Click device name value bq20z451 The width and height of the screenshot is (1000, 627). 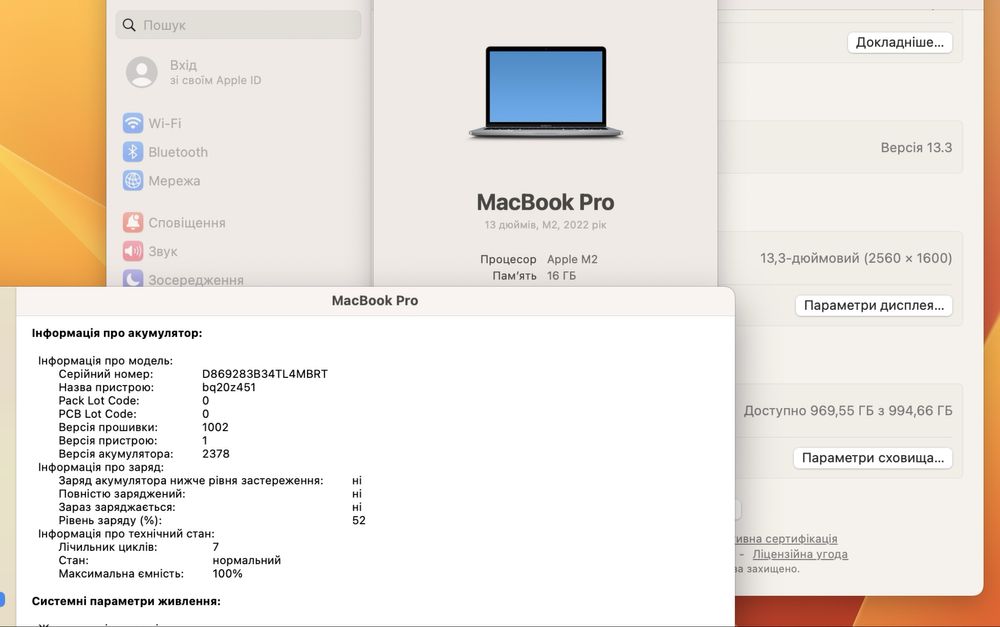(x=229, y=387)
